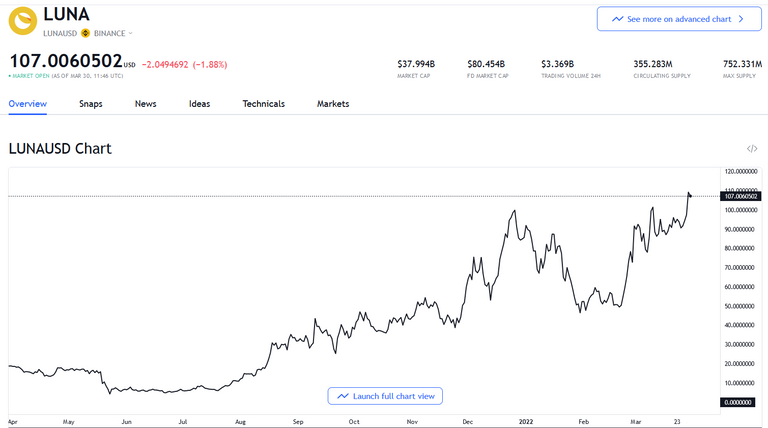Screen dimensions: 768x428
Task: Open the News tab
Action: [x=145, y=104]
